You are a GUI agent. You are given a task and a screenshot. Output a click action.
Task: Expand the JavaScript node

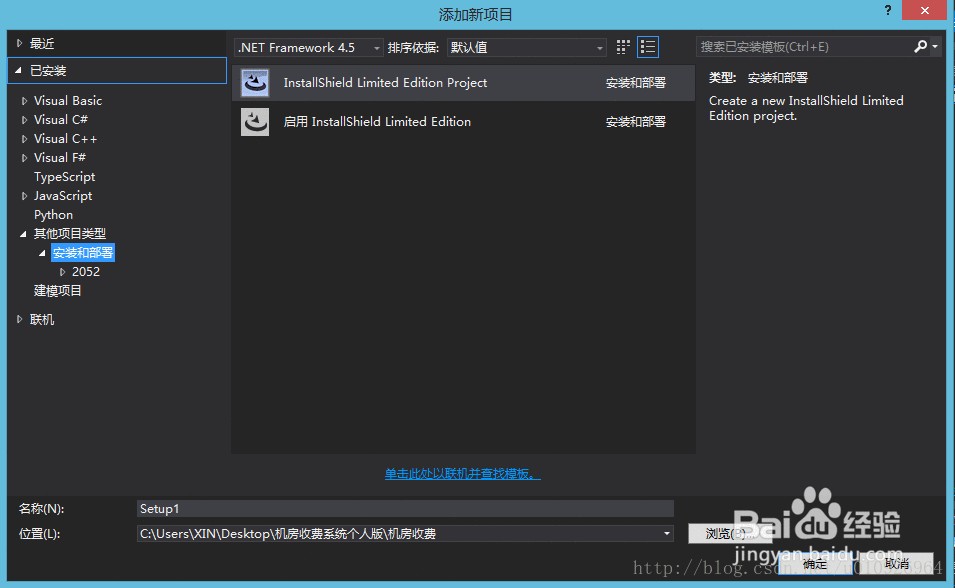point(24,196)
